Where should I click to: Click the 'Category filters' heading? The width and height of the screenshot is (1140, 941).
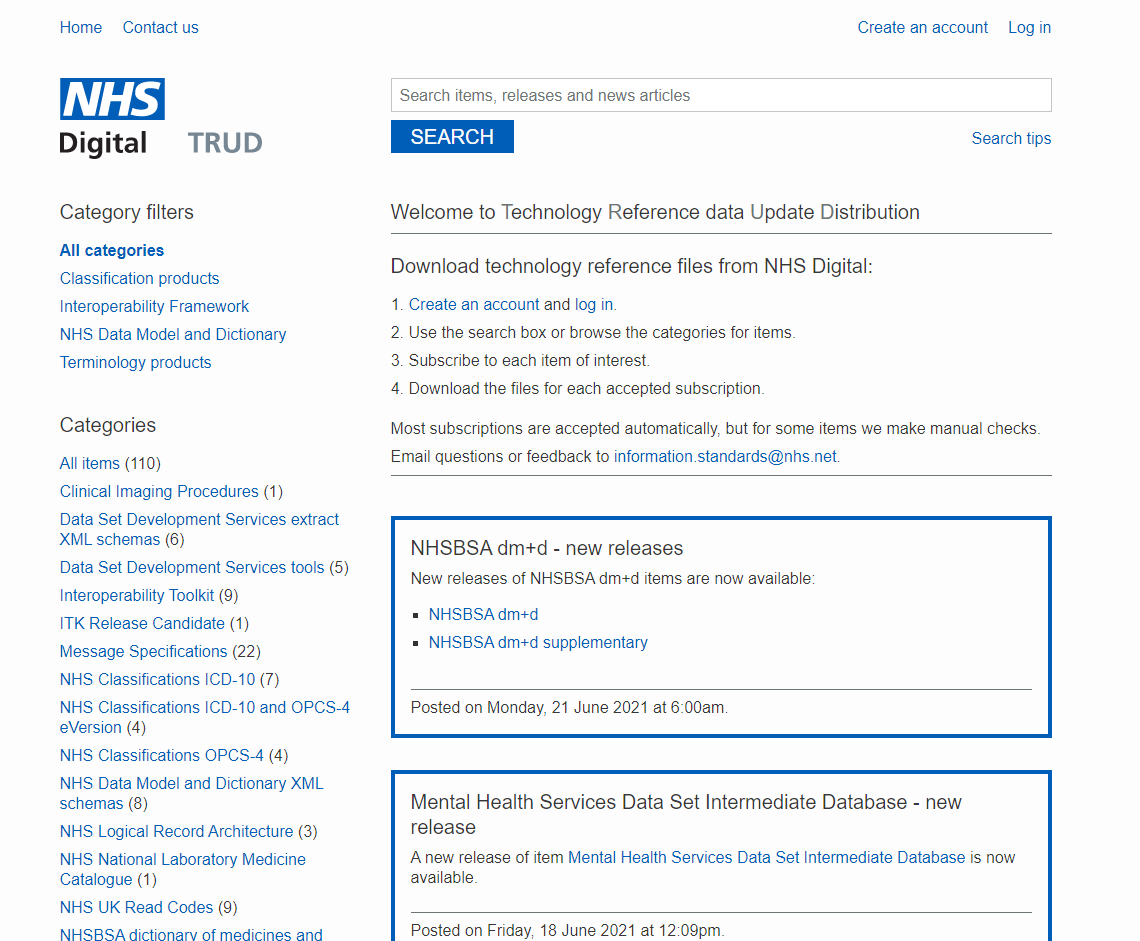click(127, 212)
